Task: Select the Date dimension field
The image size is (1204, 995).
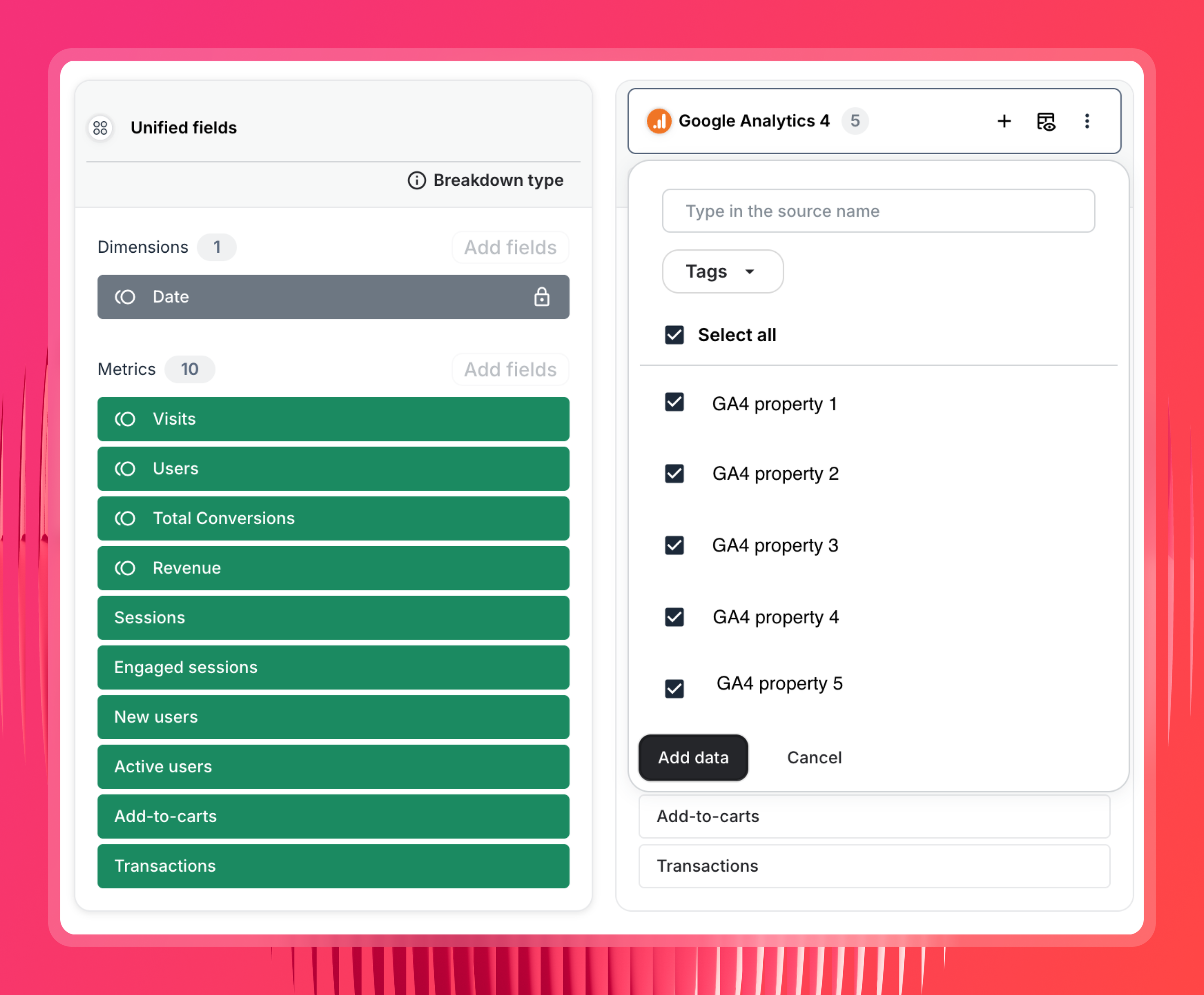Action: point(333,297)
